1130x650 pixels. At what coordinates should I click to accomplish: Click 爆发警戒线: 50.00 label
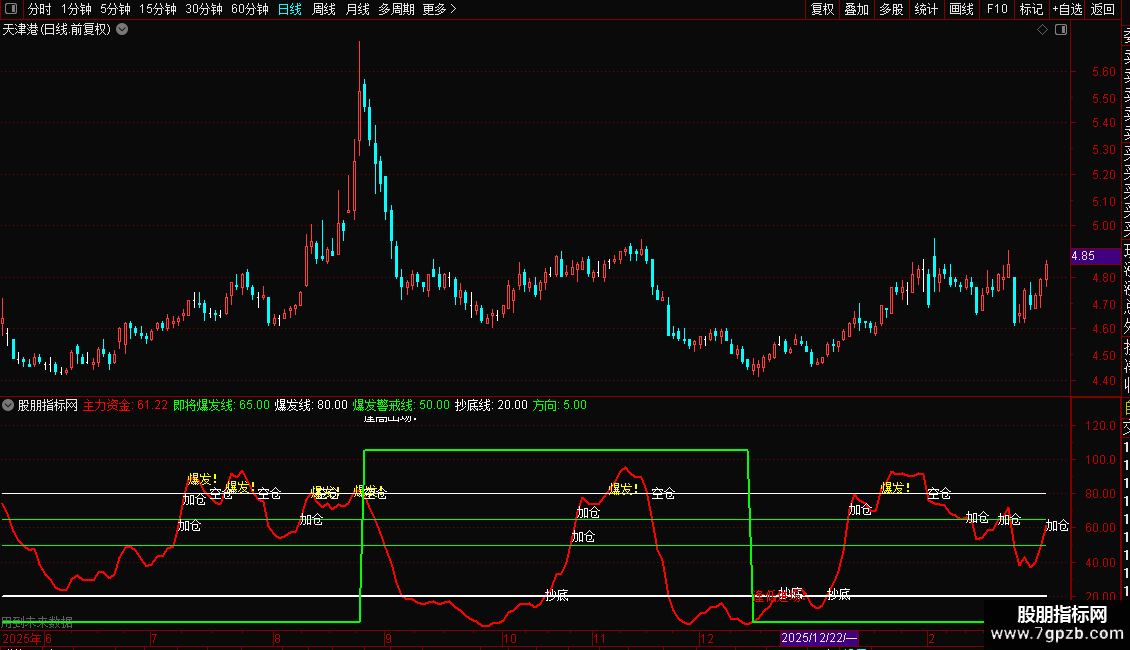tap(401, 405)
